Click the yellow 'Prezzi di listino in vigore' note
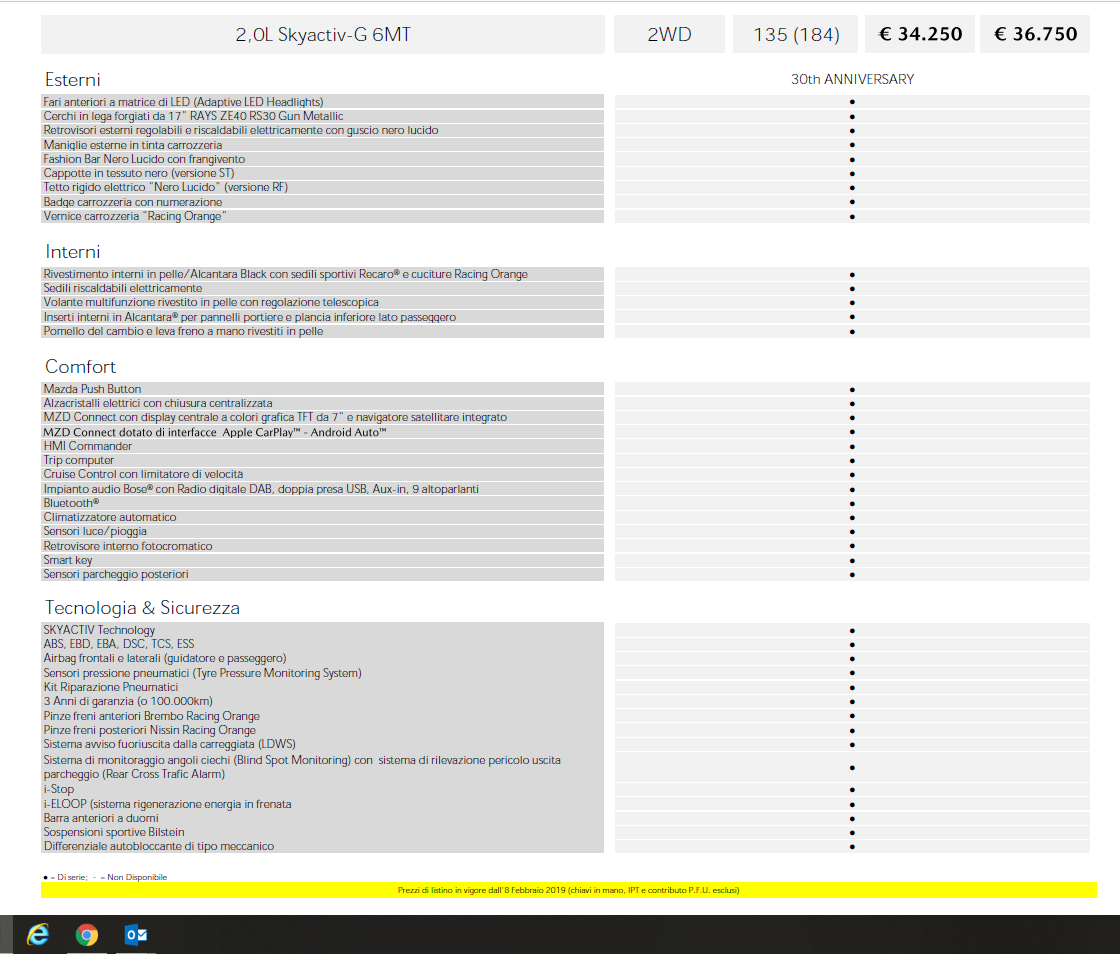 [569, 890]
